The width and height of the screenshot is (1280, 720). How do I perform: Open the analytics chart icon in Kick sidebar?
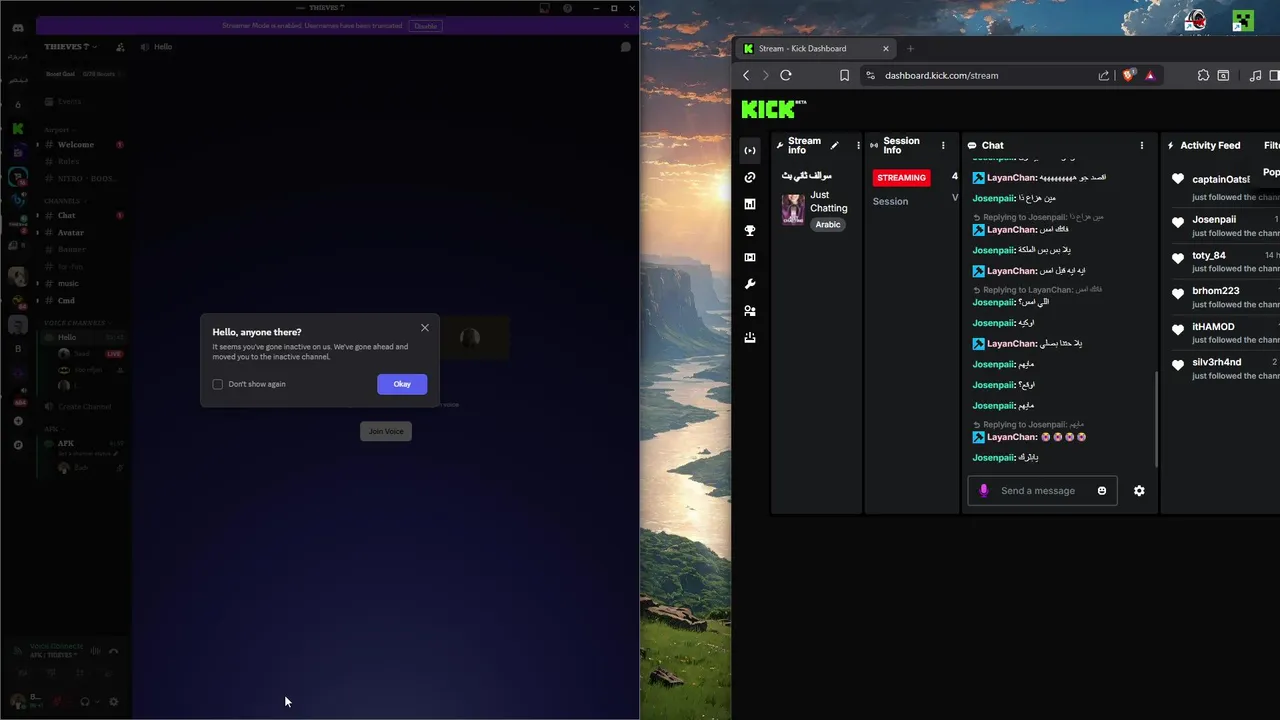pos(750,204)
